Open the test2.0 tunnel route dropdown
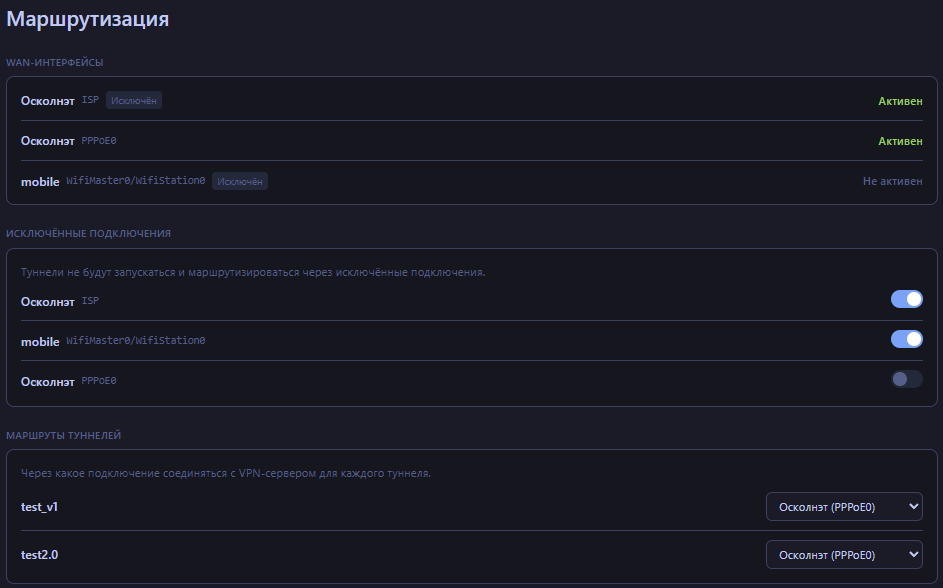This screenshot has height=588, width=943. tap(843, 555)
